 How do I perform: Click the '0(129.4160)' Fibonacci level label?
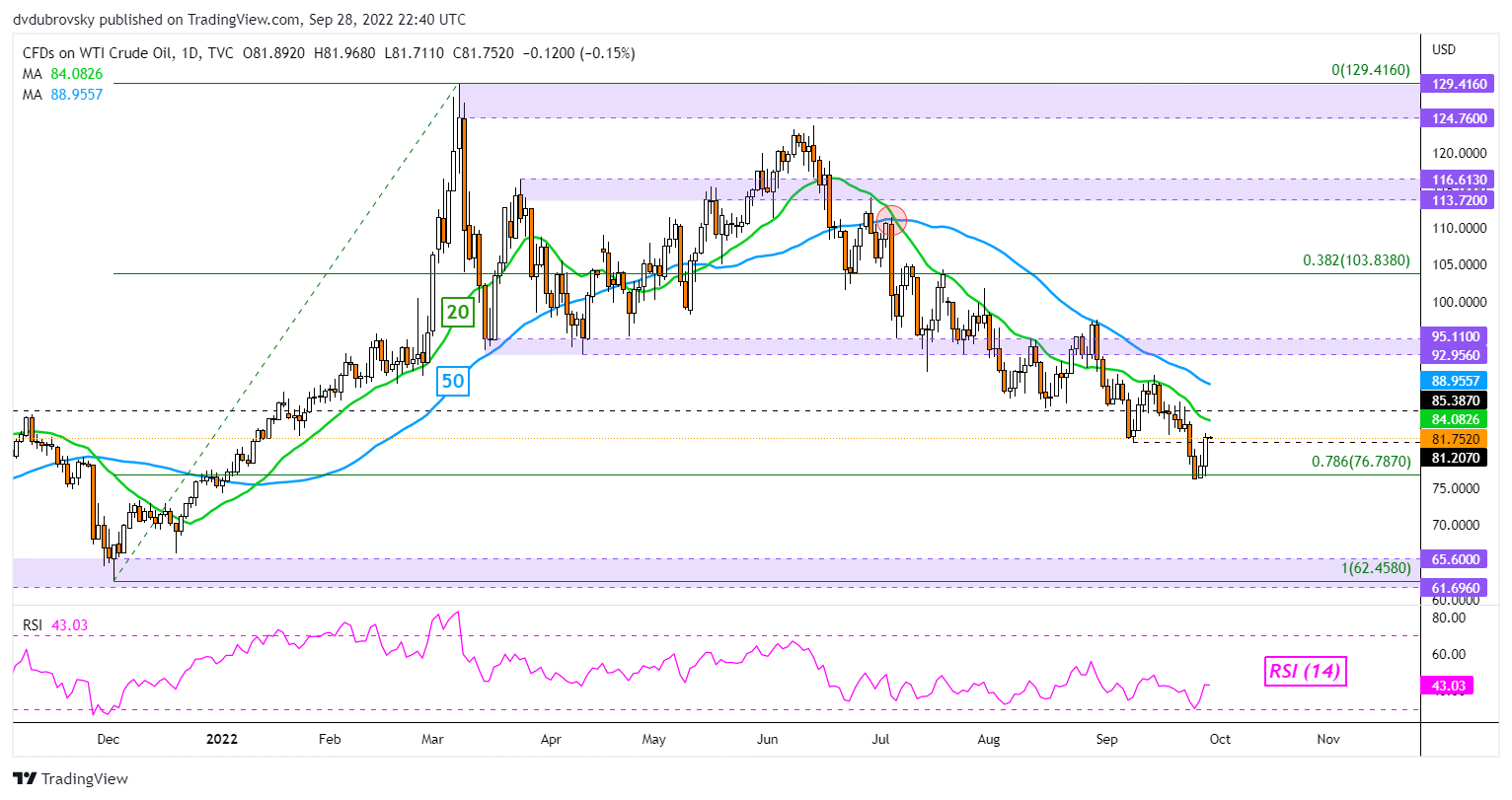coord(1371,70)
